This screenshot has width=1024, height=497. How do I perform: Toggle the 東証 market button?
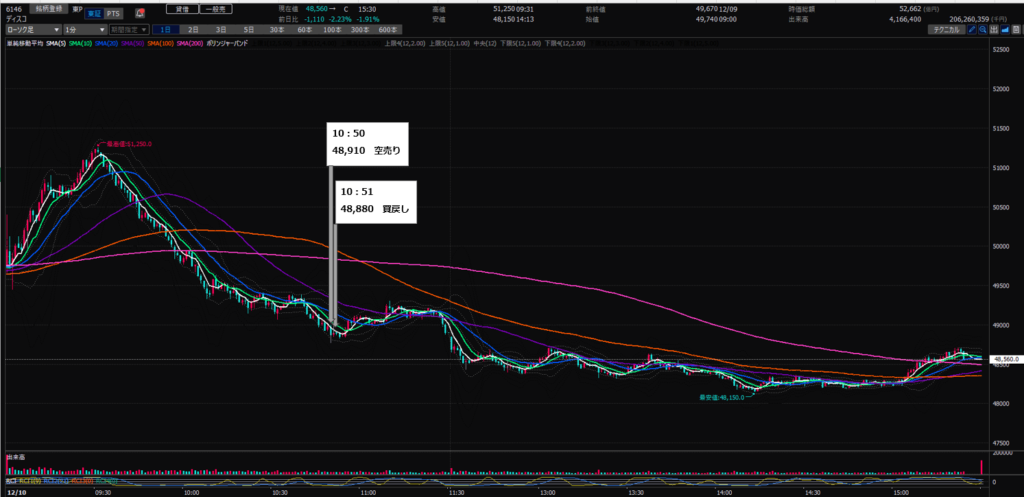click(93, 13)
